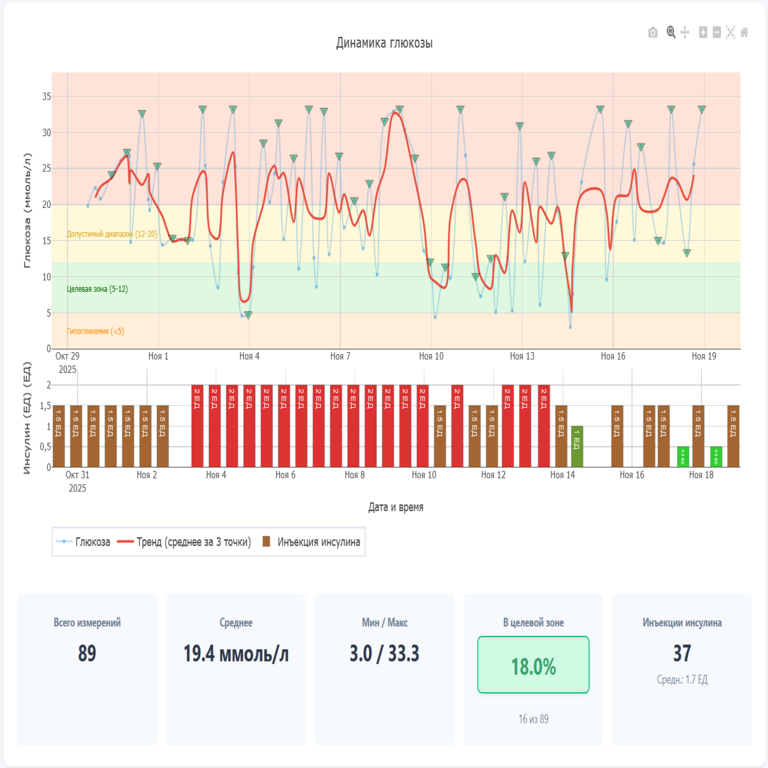This screenshot has height=768, width=768.
Task: Click the green 18.0% target zone badge
Action: (x=533, y=665)
